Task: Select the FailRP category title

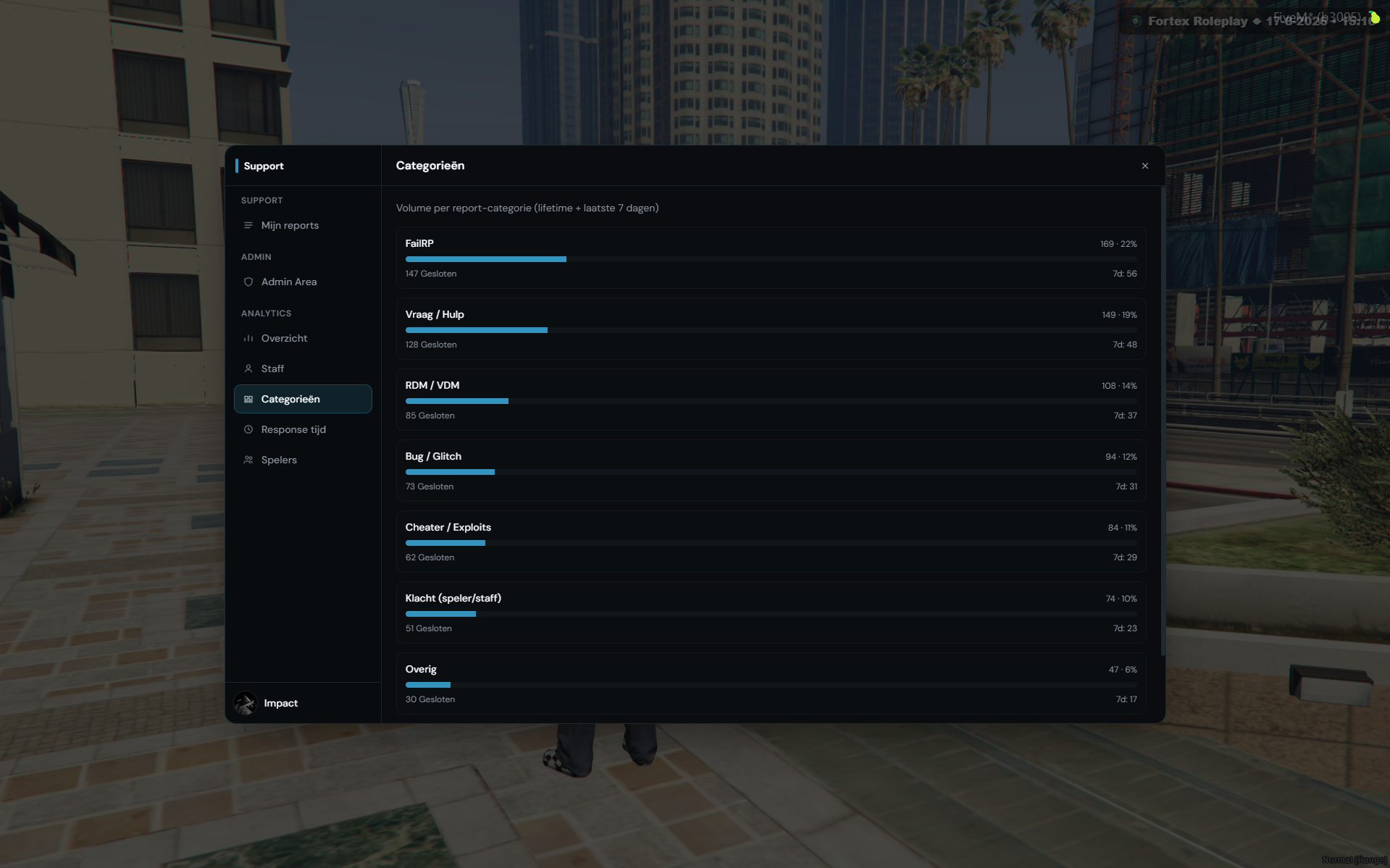Action: (419, 243)
